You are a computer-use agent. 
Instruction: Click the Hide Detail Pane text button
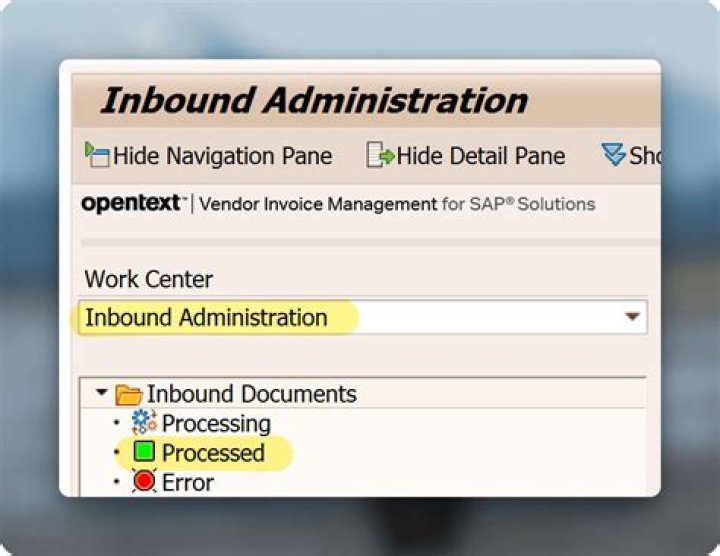pyautogui.click(x=481, y=156)
